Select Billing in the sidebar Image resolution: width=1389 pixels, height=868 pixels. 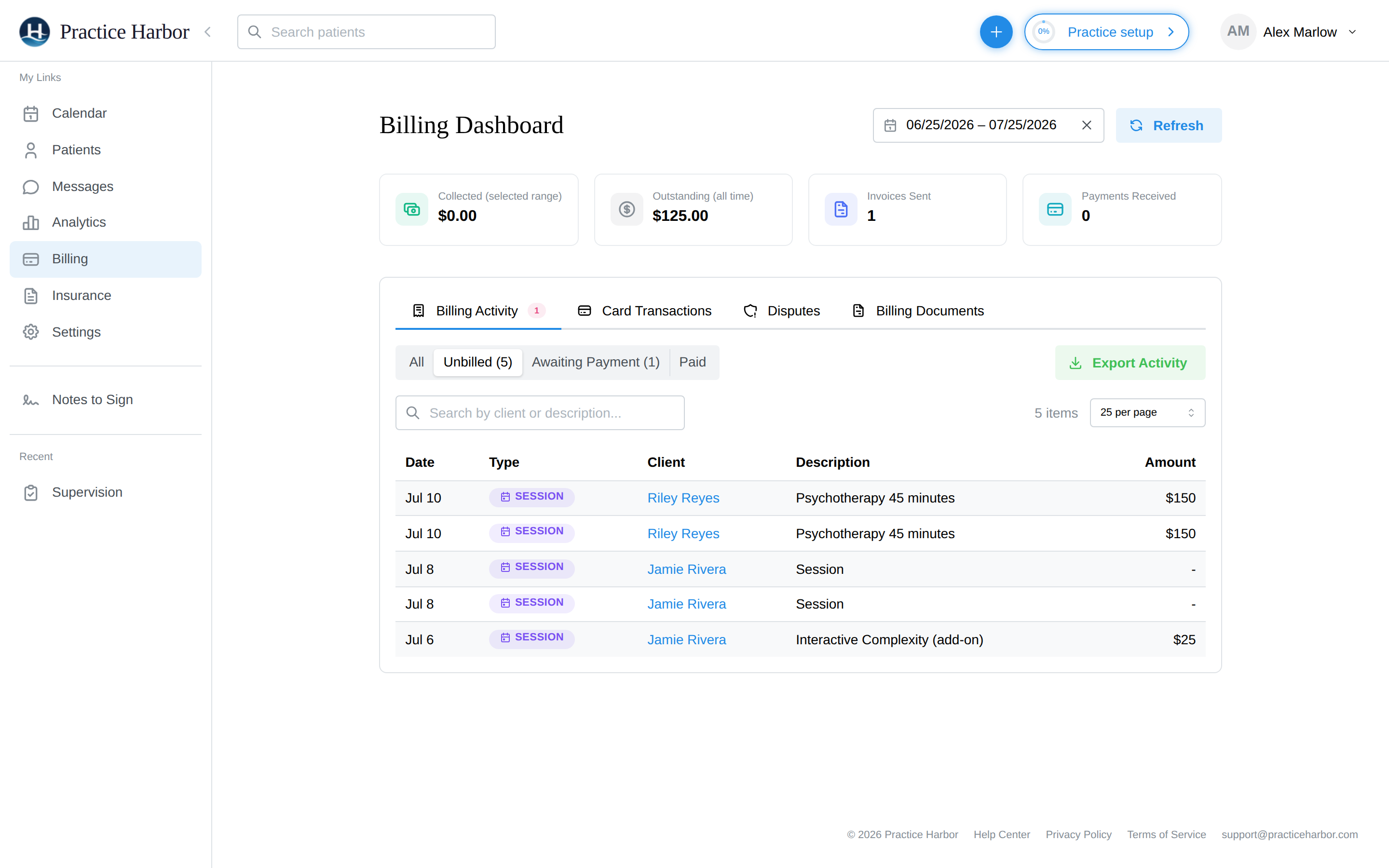106,259
